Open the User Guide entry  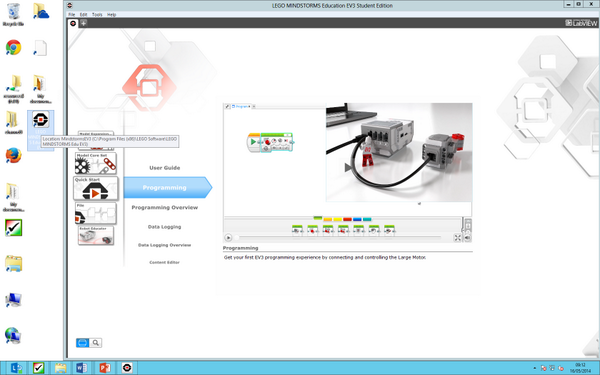click(x=165, y=168)
